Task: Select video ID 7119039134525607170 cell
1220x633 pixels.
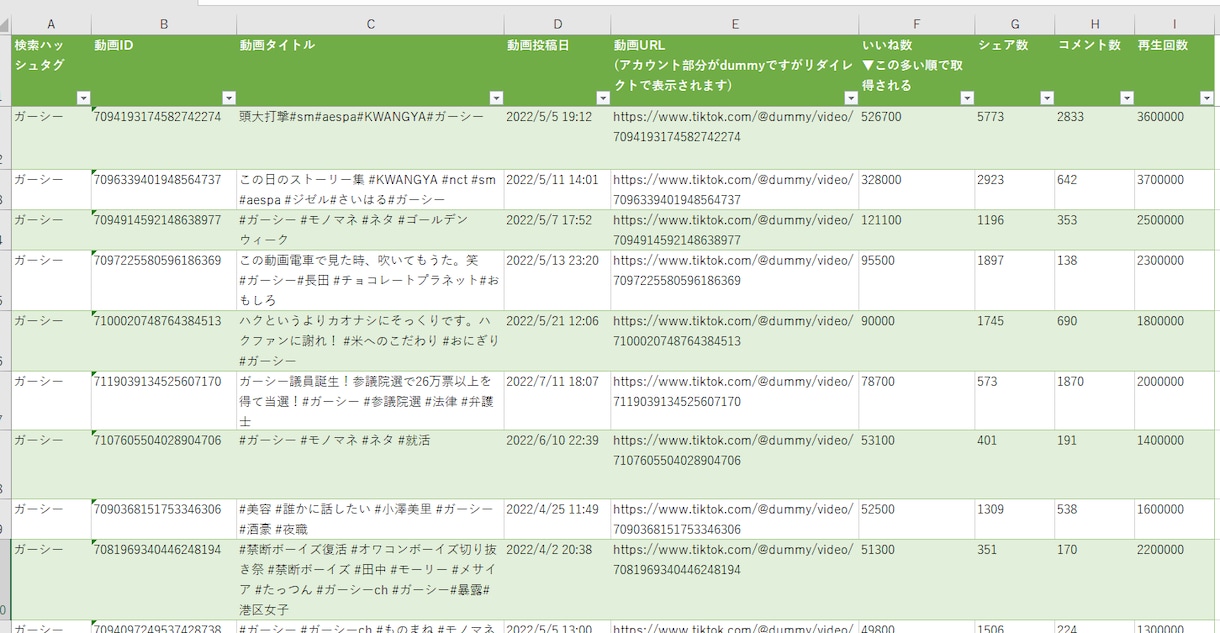Action: 164,401
